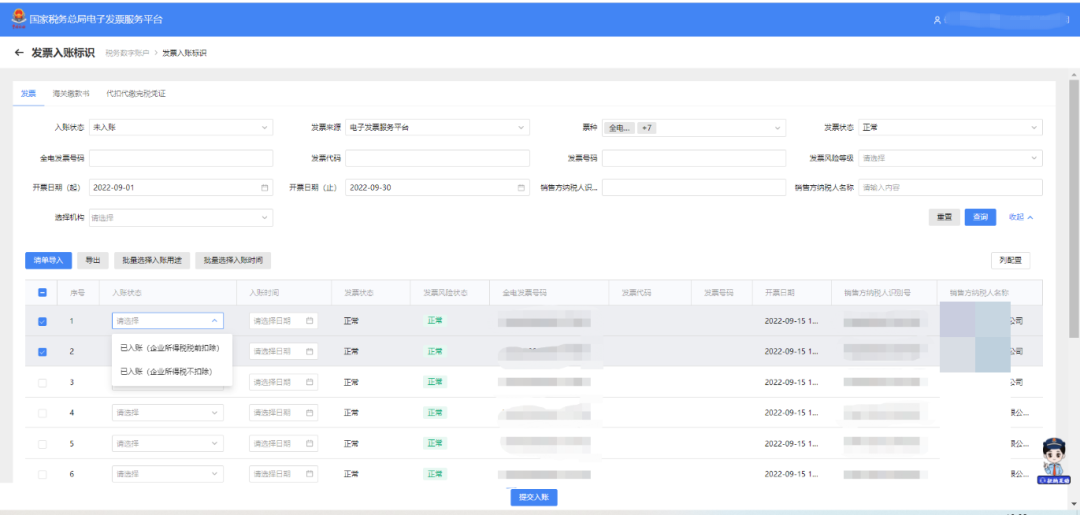This screenshot has height=515, width=1080.
Task: Click the tax bureau logo in header
Action: click(18, 18)
